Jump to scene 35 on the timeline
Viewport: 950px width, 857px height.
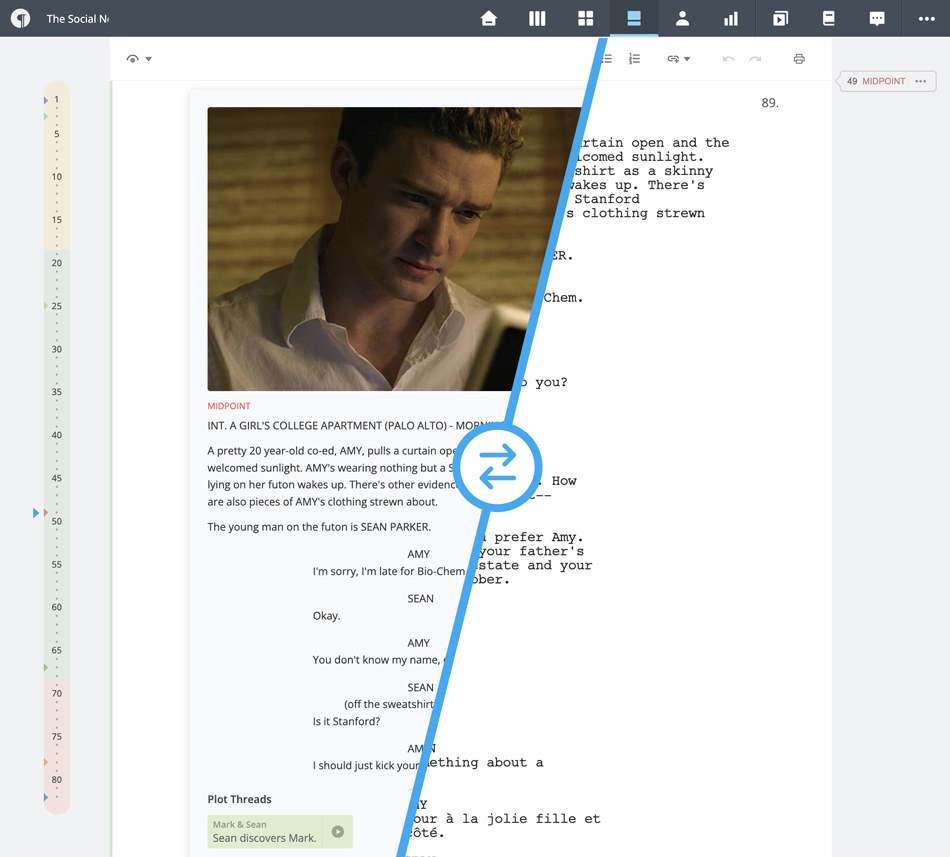pyautogui.click(x=56, y=392)
